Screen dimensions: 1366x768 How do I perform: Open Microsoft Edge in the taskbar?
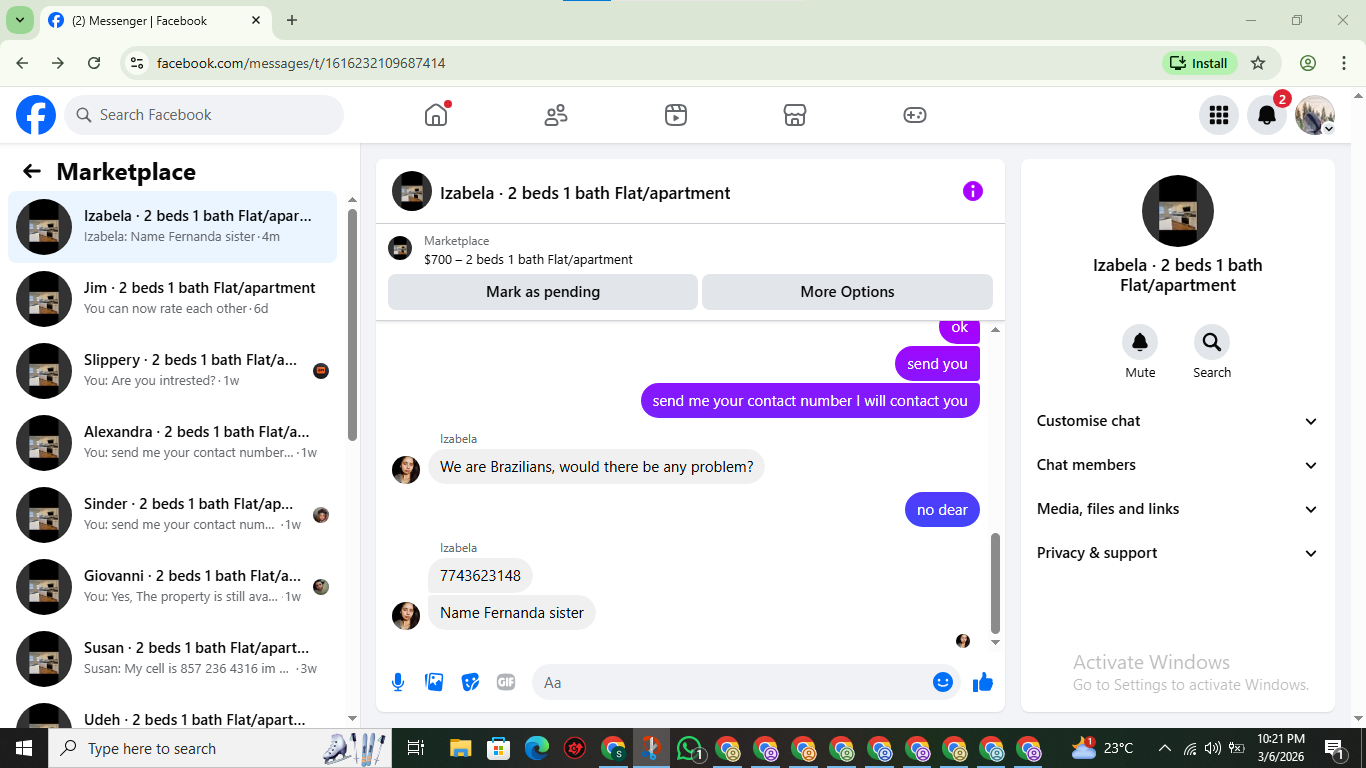pos(537,748)
